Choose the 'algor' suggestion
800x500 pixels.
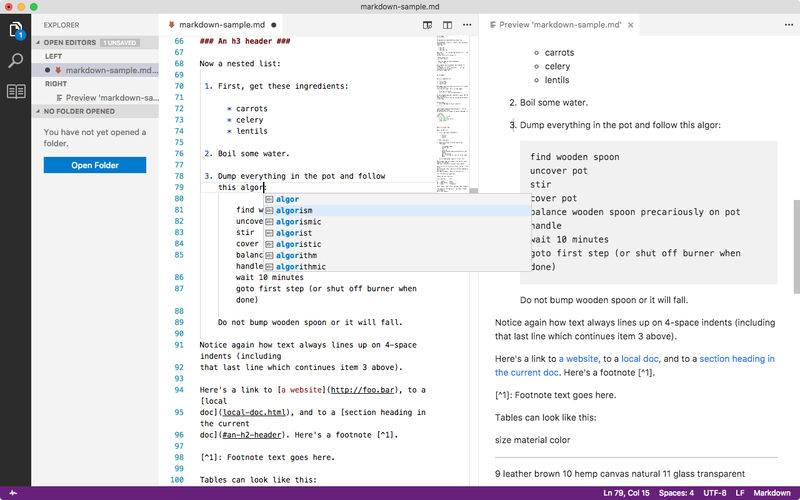(397, 199)
